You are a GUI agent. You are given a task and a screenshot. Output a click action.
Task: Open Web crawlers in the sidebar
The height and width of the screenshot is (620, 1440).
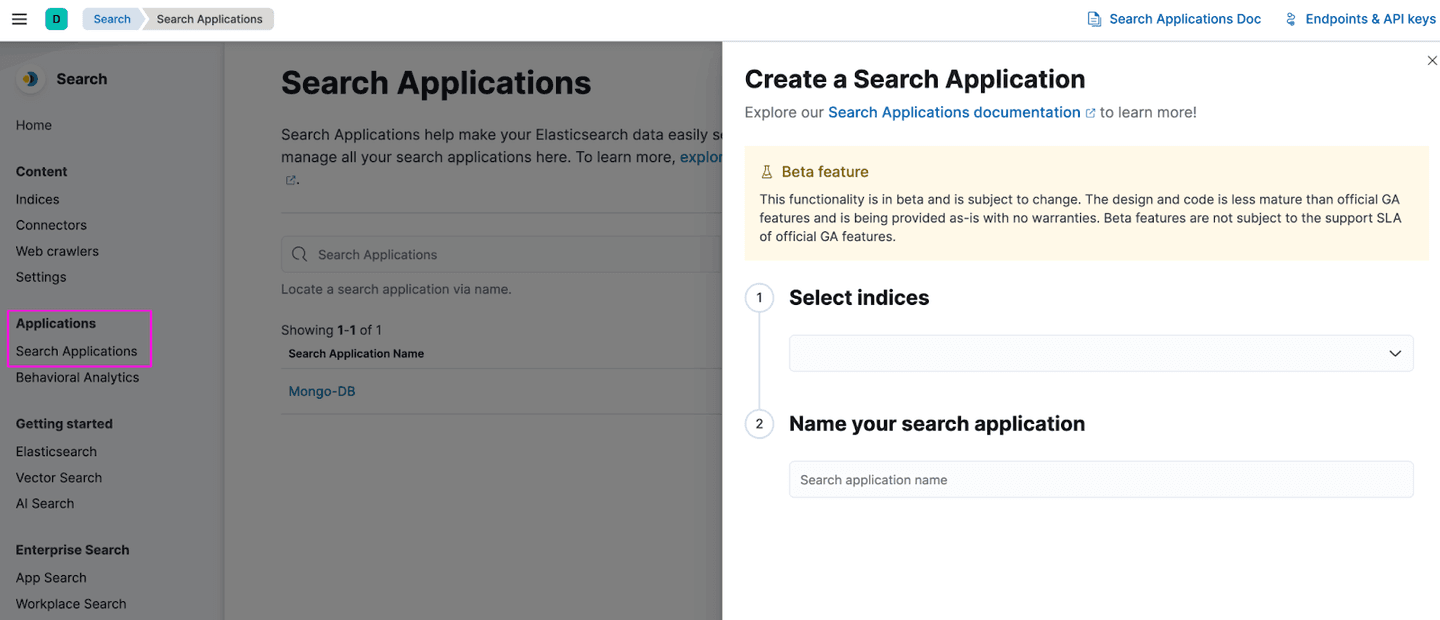point(57,251)
